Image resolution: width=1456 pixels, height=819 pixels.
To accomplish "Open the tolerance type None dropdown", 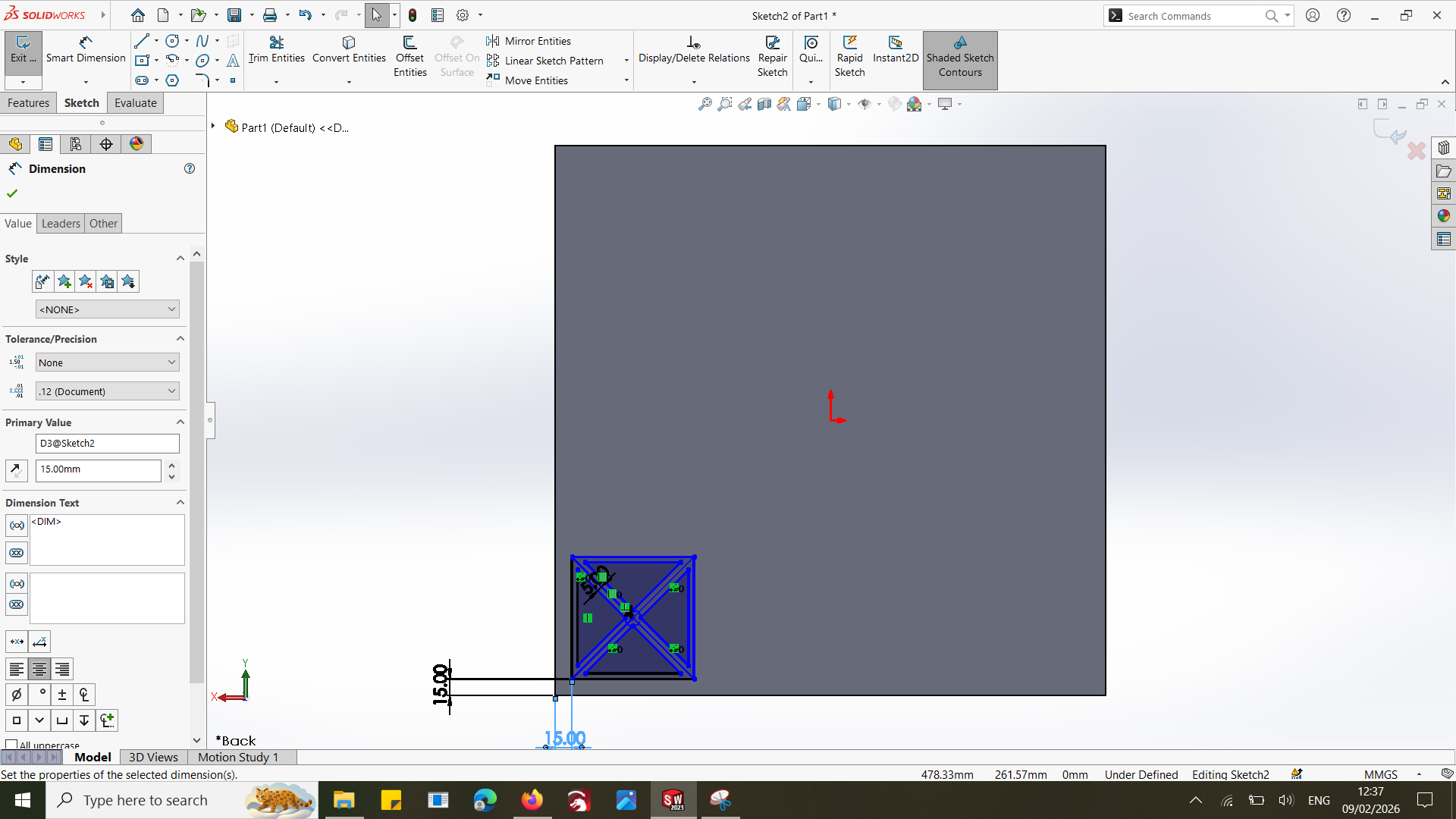I will pos(107,362).
